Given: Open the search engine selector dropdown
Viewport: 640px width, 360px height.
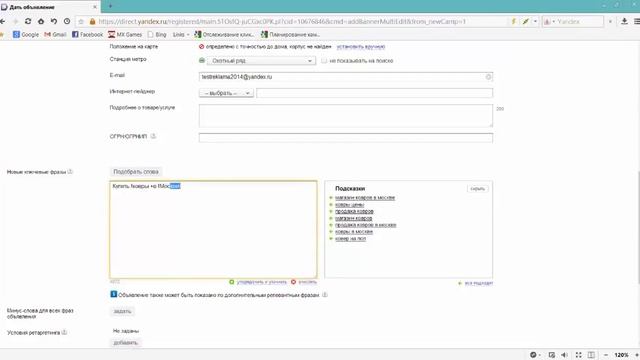Looking at the screenshot, I should [549, 21].
